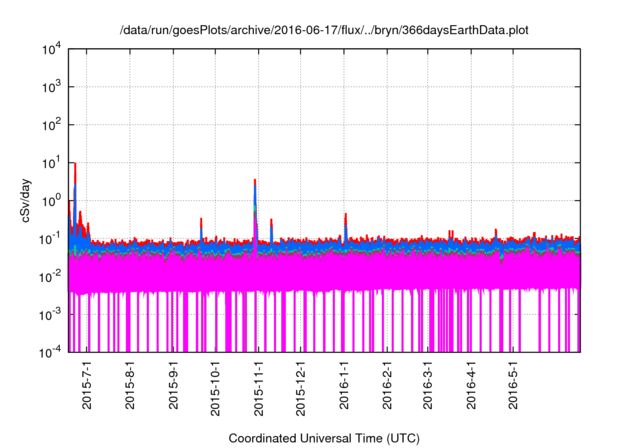Pick the 2016-1-1 date tick label
640x448 pixels.
(344, 385)
